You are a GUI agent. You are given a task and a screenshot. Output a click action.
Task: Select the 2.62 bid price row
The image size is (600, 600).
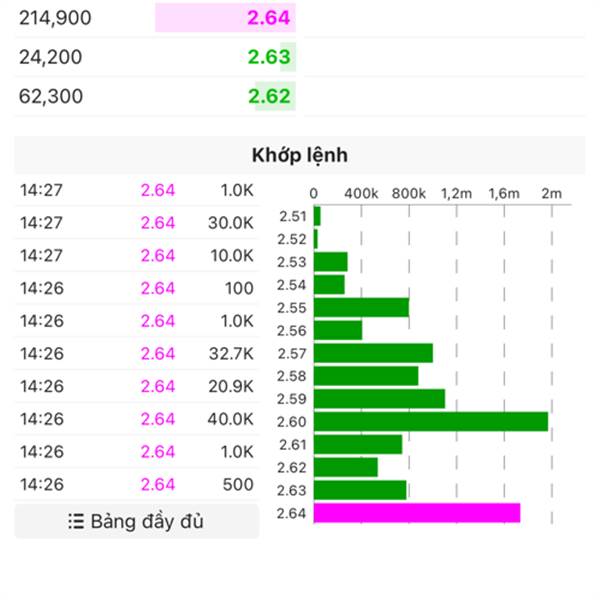click(x=155, y=96)
